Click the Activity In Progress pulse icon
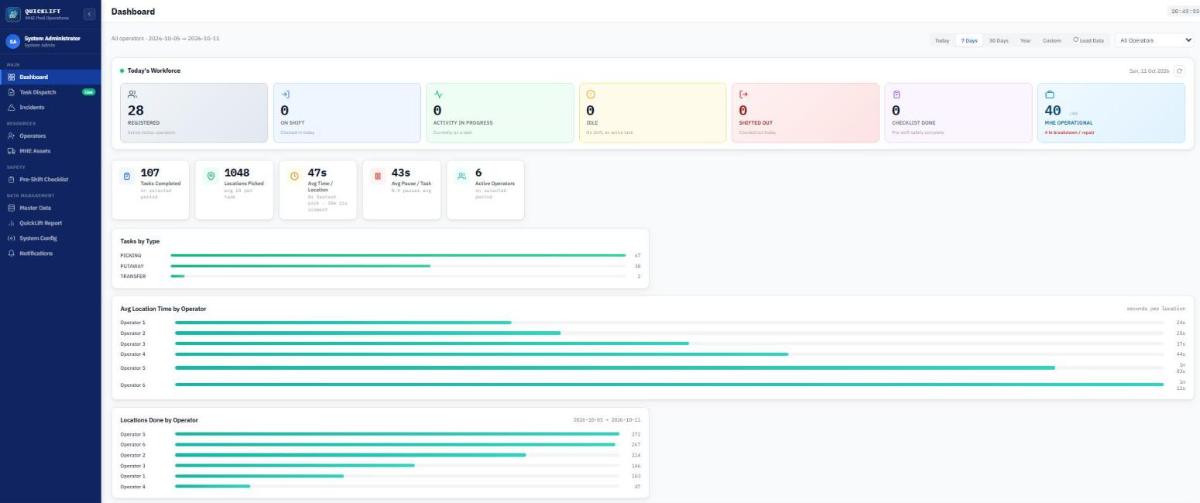1200x503 pixels. pos(438,94)
